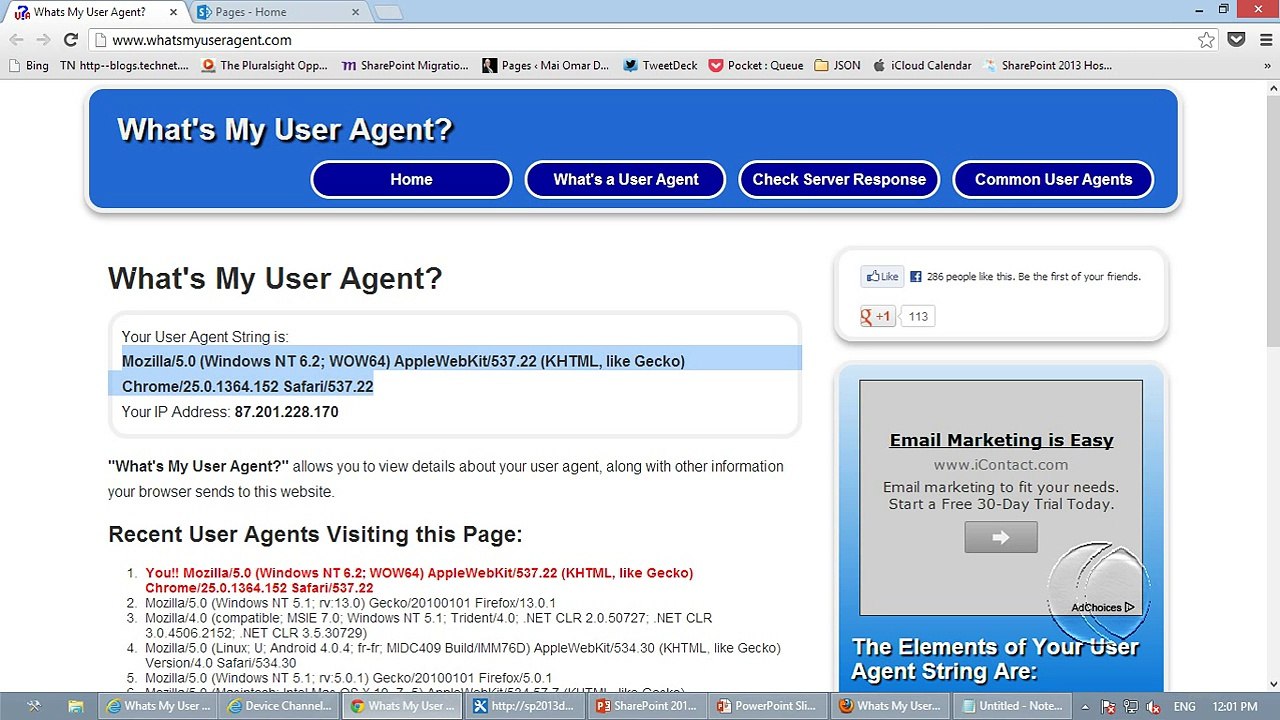Click the highlighted user agent string text
The width and height of the screenshot is (1280, 720).
point(403,374)
